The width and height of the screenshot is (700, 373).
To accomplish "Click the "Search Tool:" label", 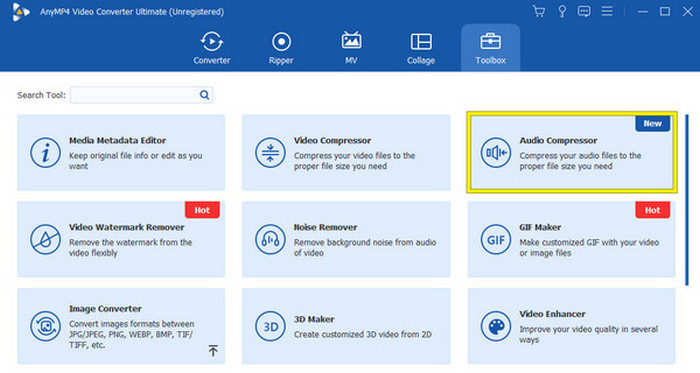I will (x=41, y=95).
